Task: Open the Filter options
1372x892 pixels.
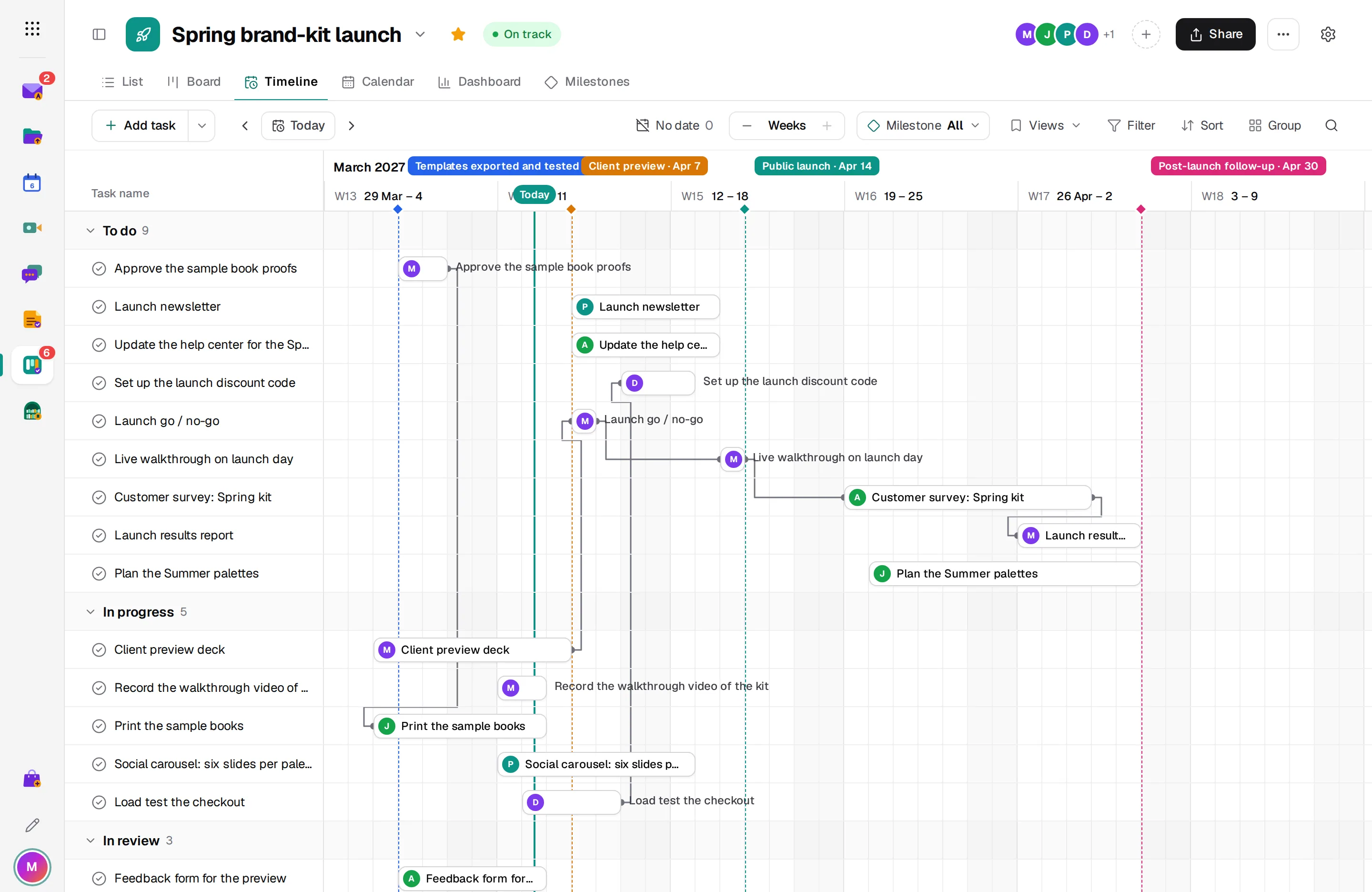Action: [x=1131, y=125]
